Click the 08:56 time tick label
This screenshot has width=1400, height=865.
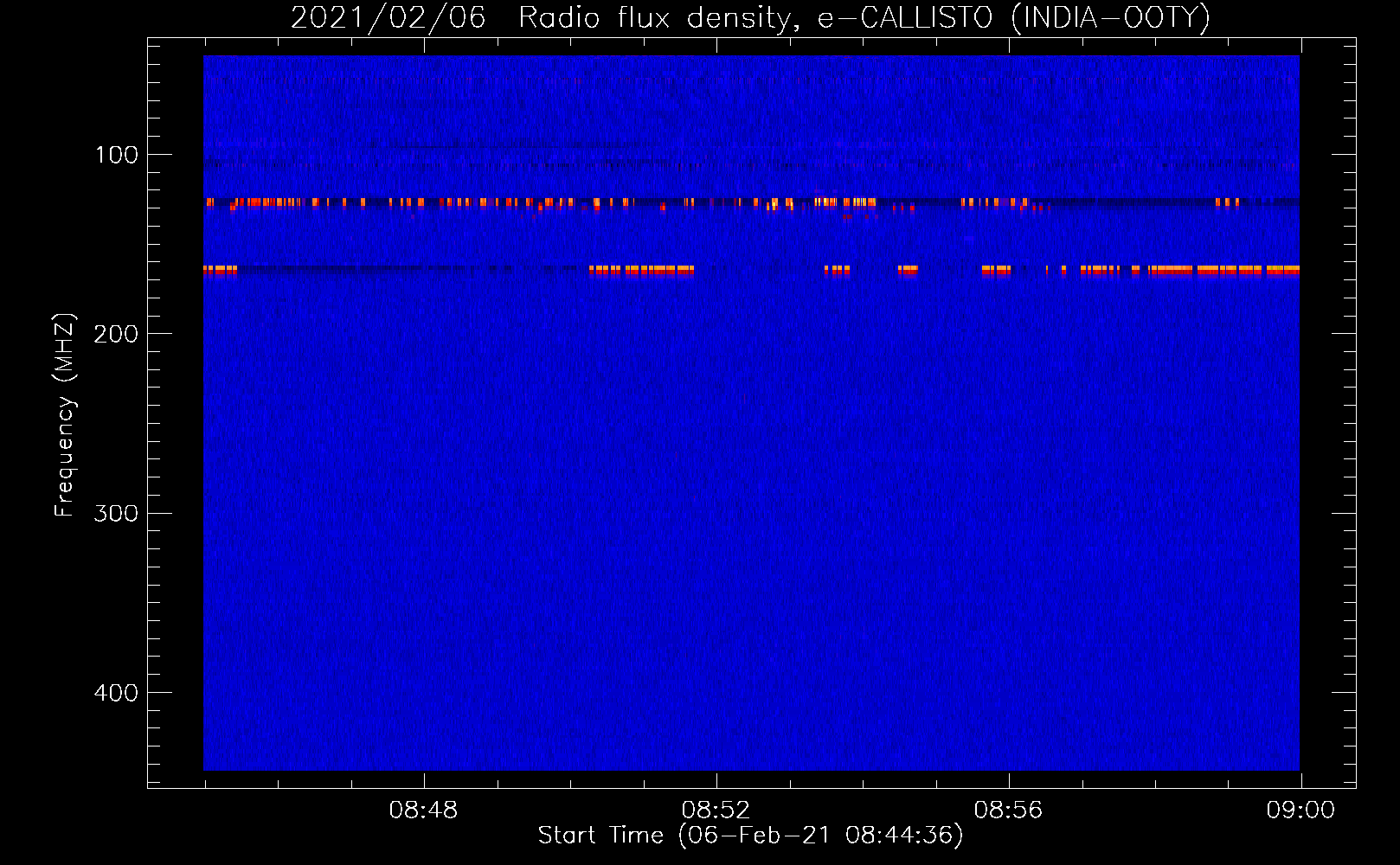[1008, 811]
